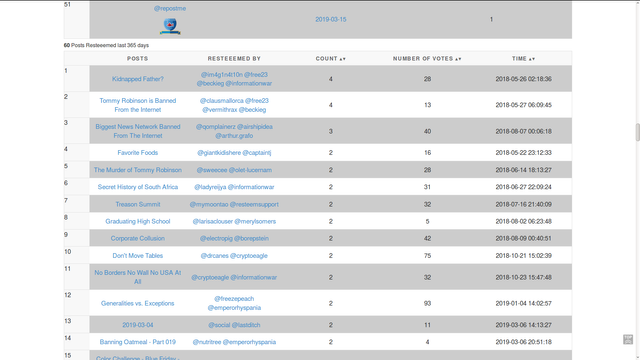Sort by Number of Votes arrows
The width and height of the screenshot is (640, 360).
(x=458, y=59)
